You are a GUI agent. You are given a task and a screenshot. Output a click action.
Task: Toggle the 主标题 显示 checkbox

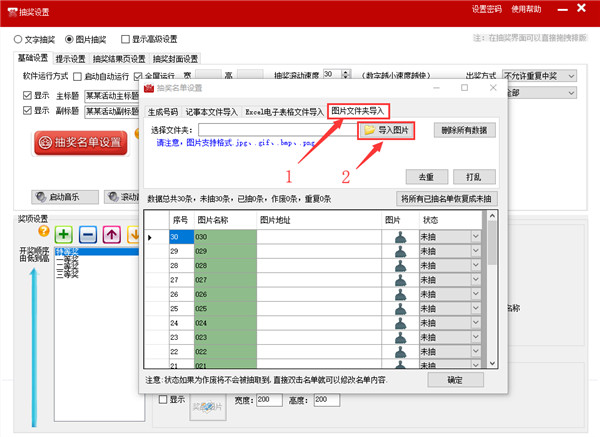pyautogui.click(x=27, y=95)
